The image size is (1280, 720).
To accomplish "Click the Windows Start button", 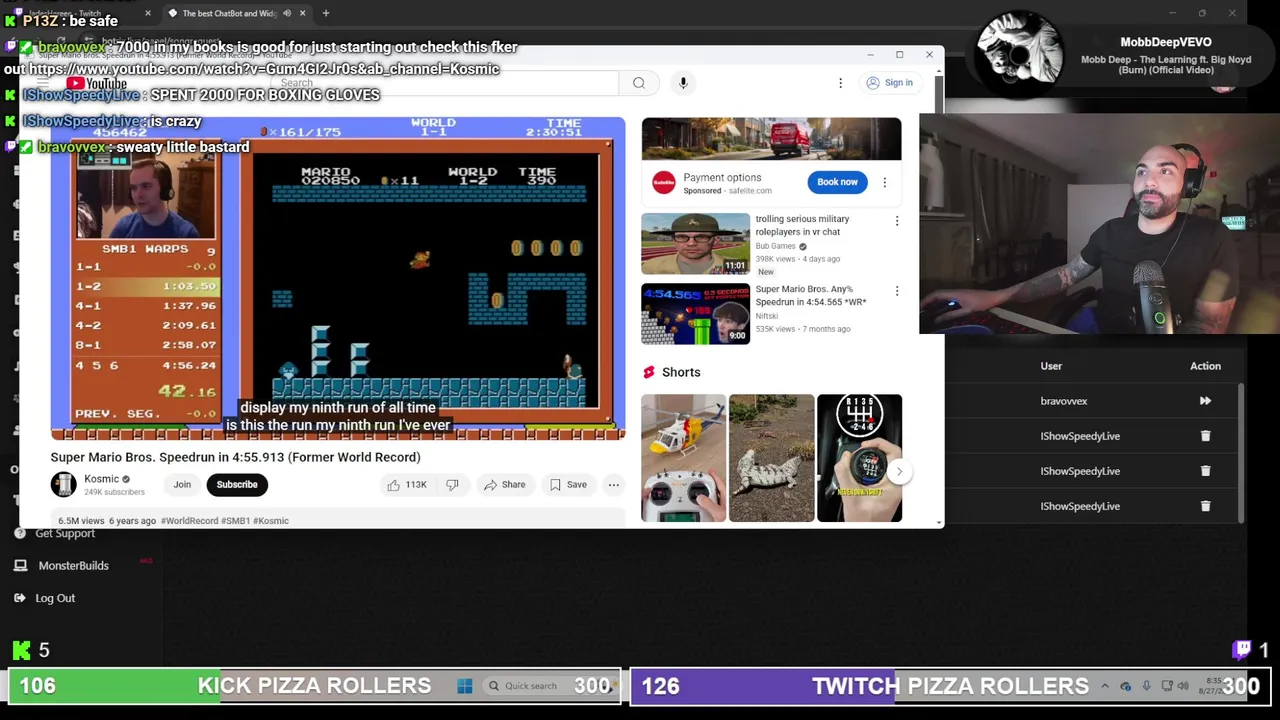I will point(465,686).
